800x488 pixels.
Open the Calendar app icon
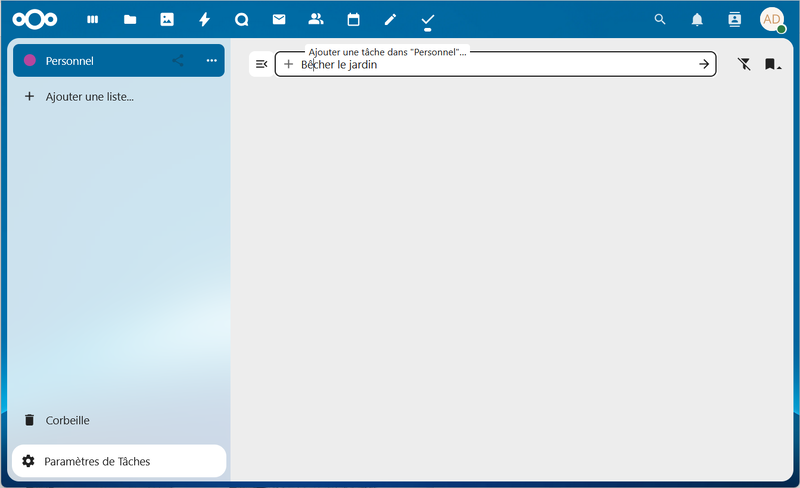pos(353,19)
